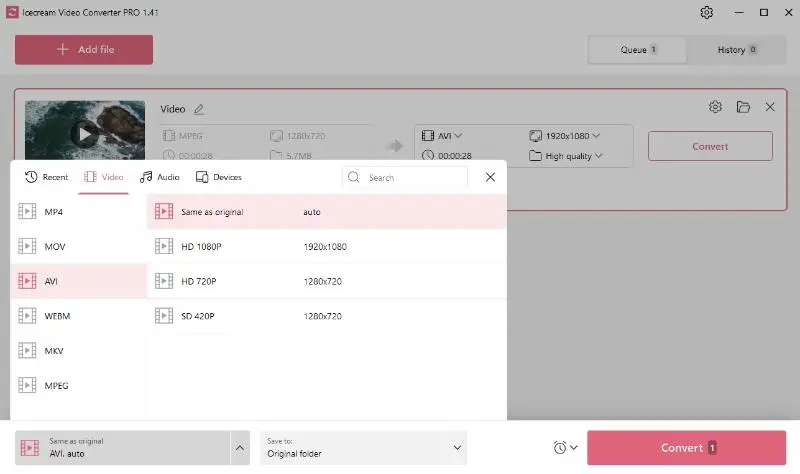800x474 pixels.
Task: Choose the MOV format
Action: point(78,246)
